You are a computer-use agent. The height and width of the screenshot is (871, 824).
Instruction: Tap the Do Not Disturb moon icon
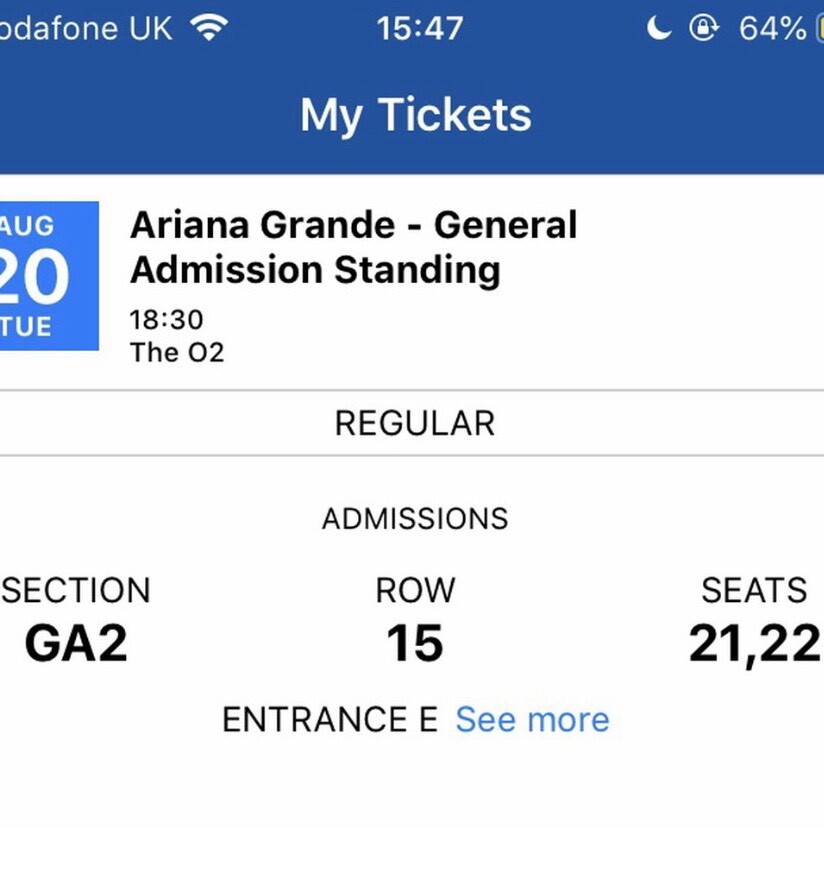point(658,28)
